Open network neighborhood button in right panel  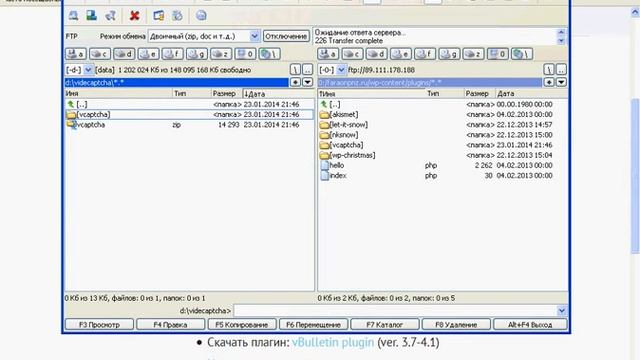coord(522,54)
